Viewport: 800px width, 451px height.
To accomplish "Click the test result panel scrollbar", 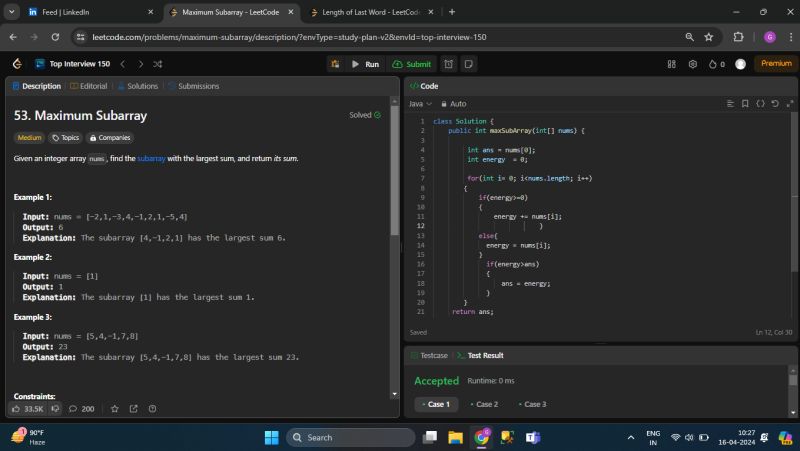I will tap(792, 380).
